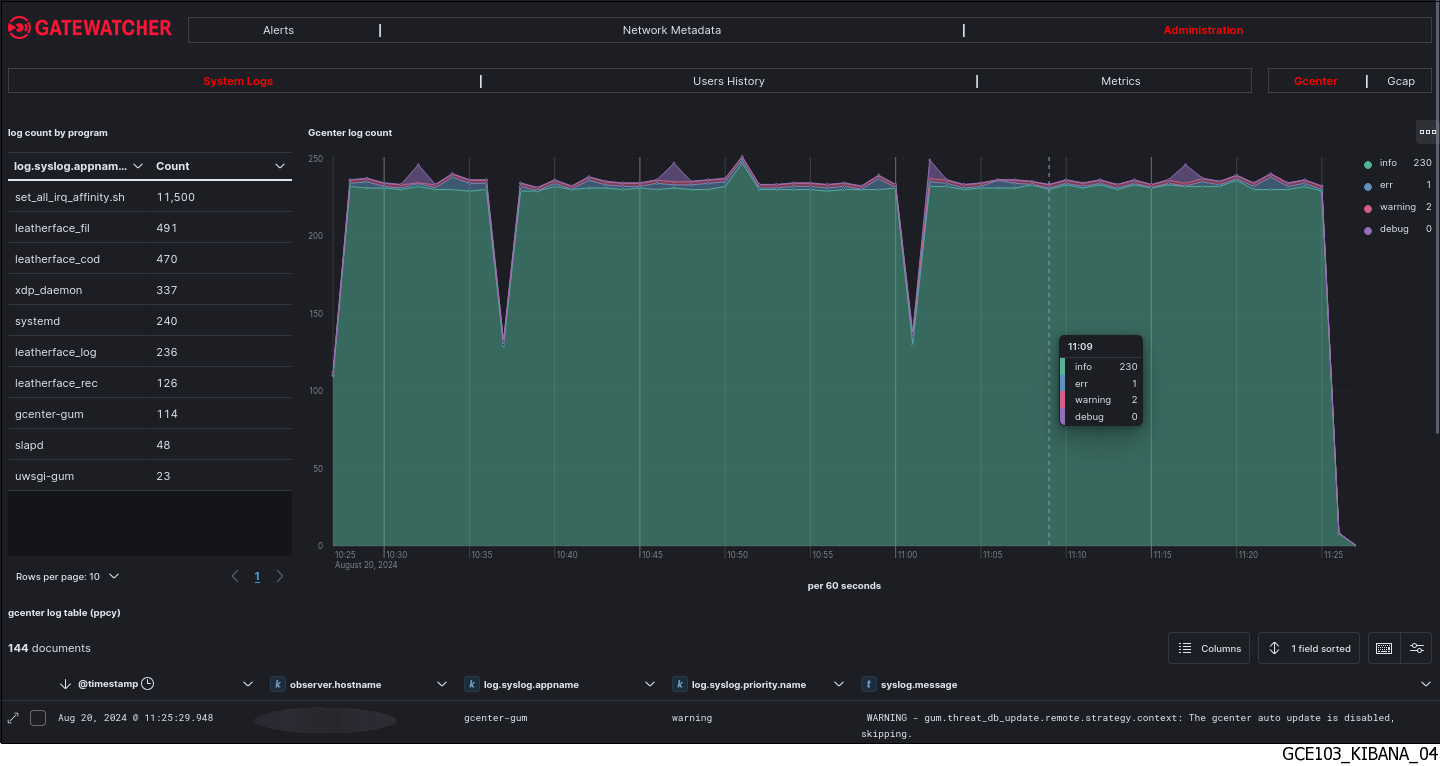Select the checkbox for the first log row

[x=38, y=718]
